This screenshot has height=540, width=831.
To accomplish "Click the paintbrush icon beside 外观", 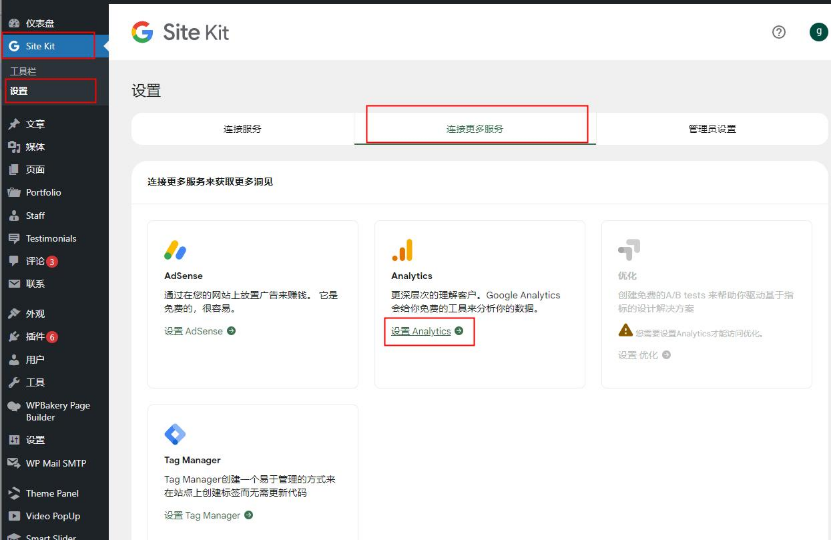I will (x=14, y=314).
